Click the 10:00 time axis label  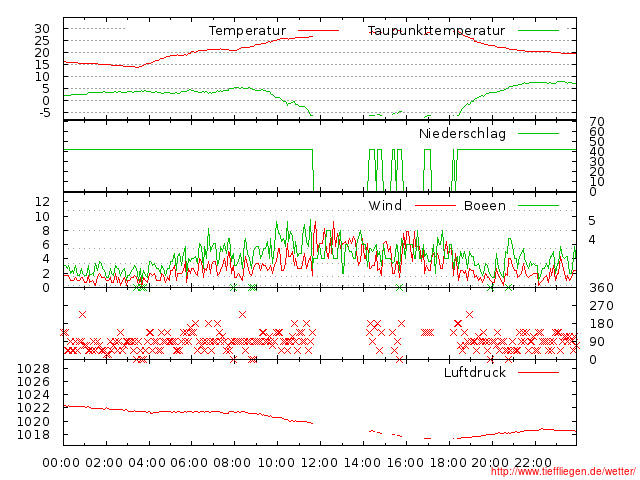[276, 462]
